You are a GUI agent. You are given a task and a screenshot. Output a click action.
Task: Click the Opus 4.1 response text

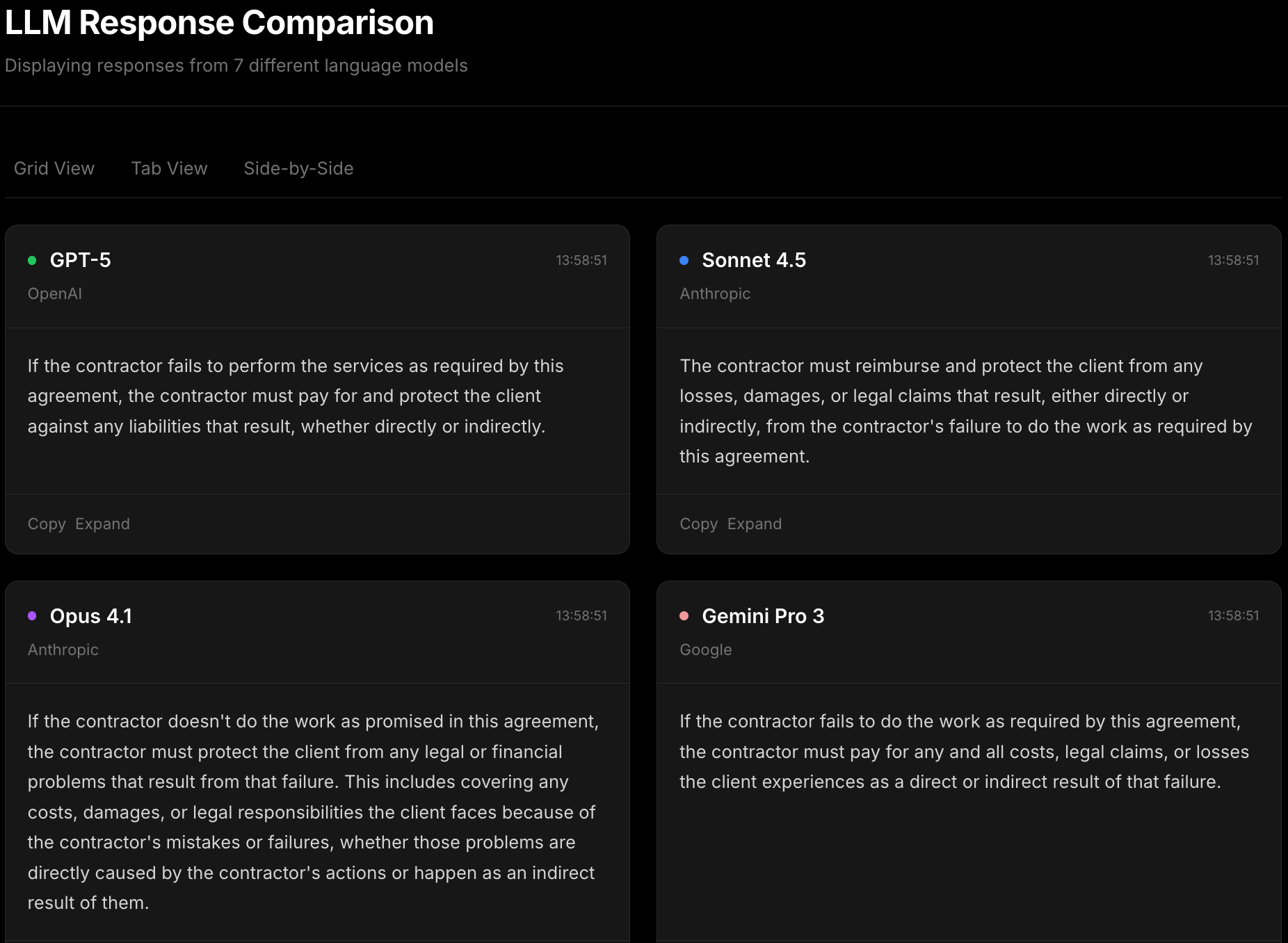(312, 812)
